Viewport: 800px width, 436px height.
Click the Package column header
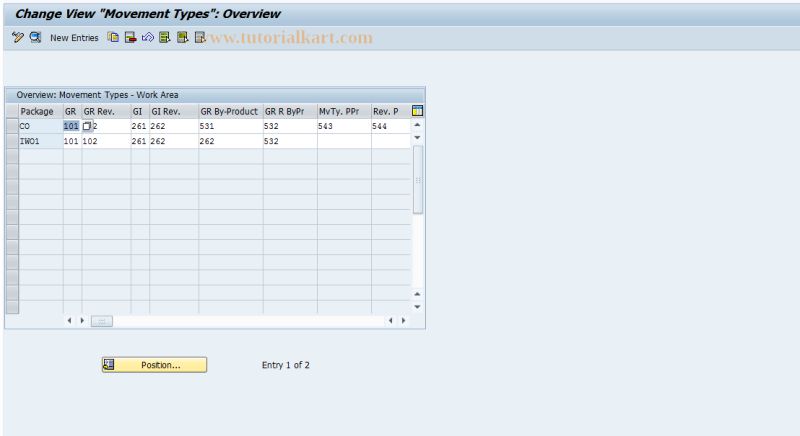pos(41,111)
